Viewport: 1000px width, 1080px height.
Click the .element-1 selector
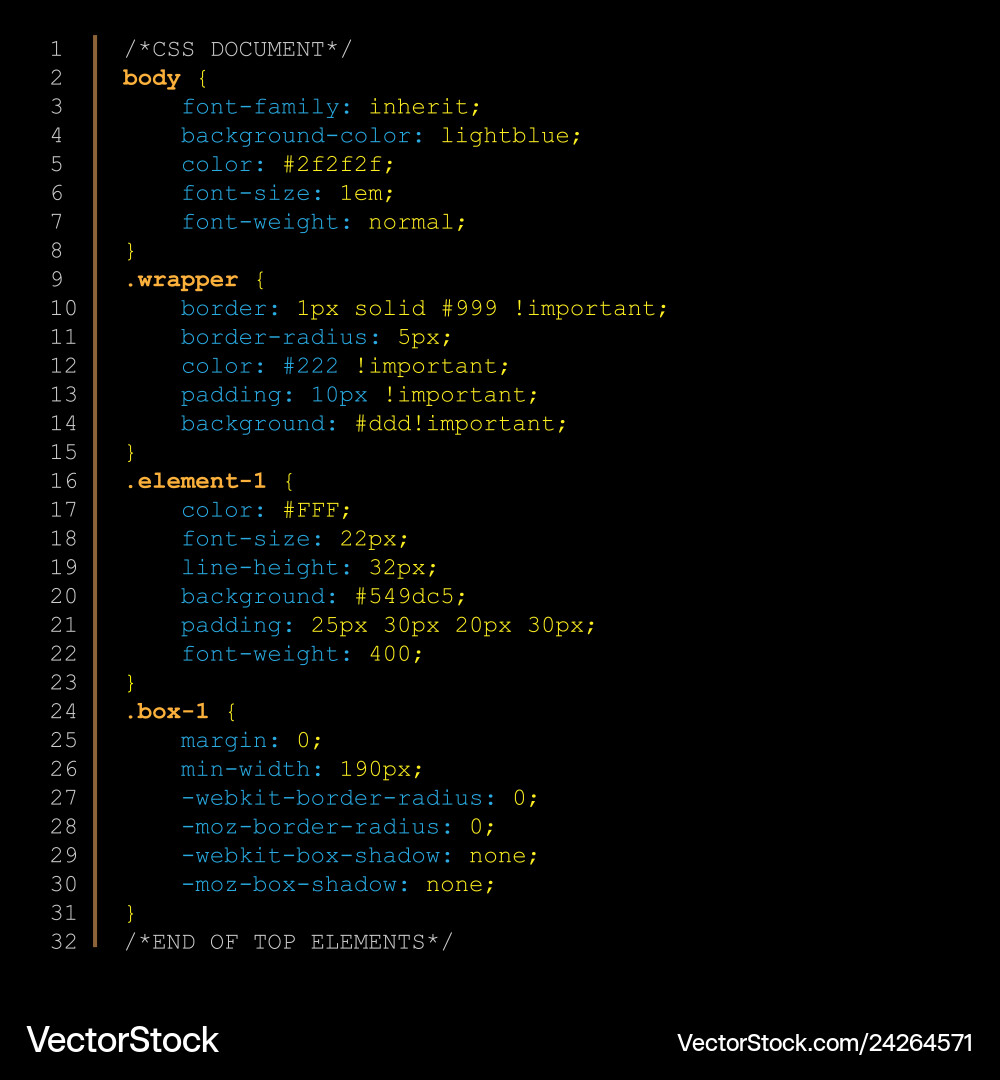tap(195, 481)
